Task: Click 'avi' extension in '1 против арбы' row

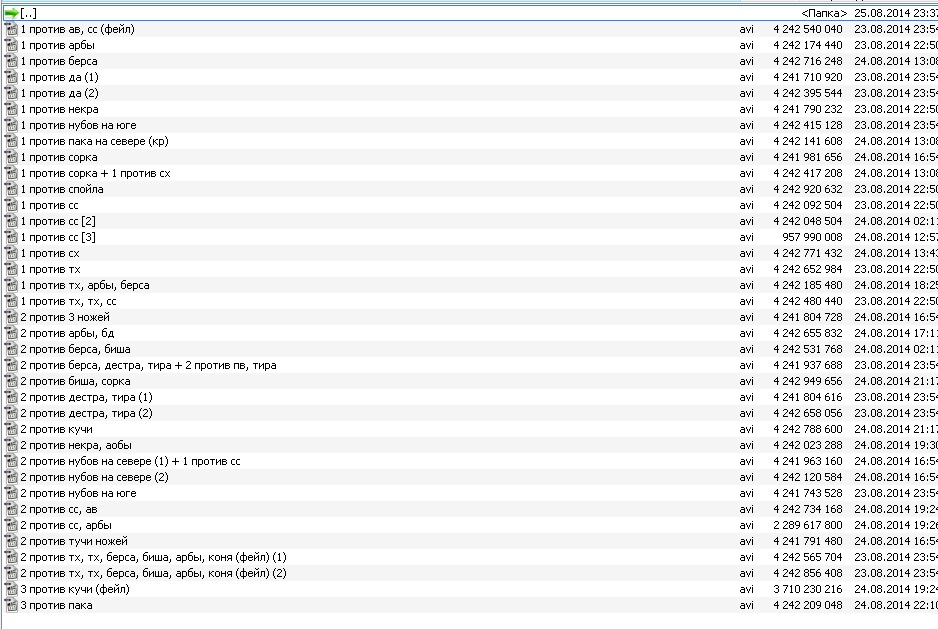Action: pos(746,45)
